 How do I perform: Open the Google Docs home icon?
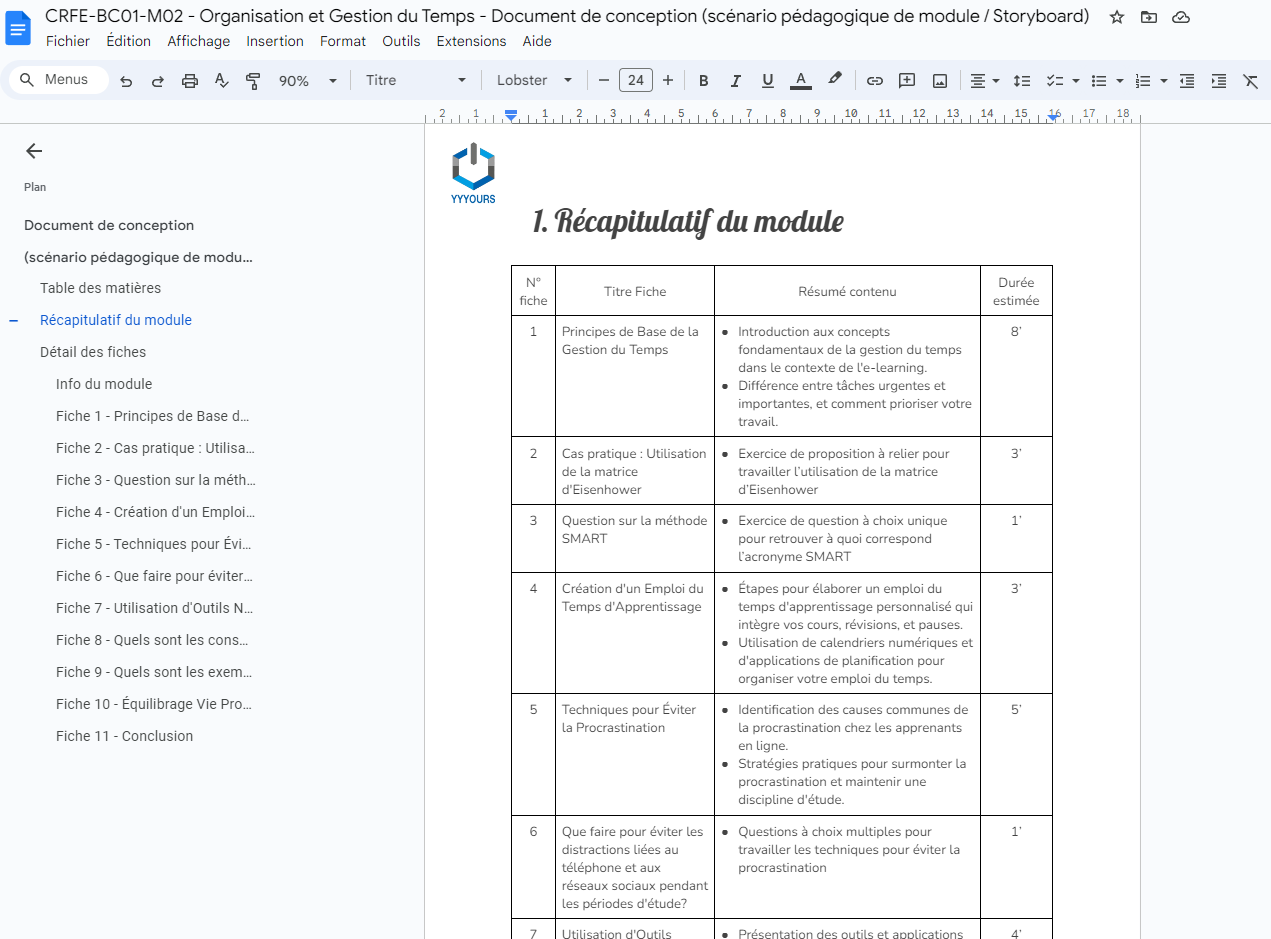(x=19, y=28)
